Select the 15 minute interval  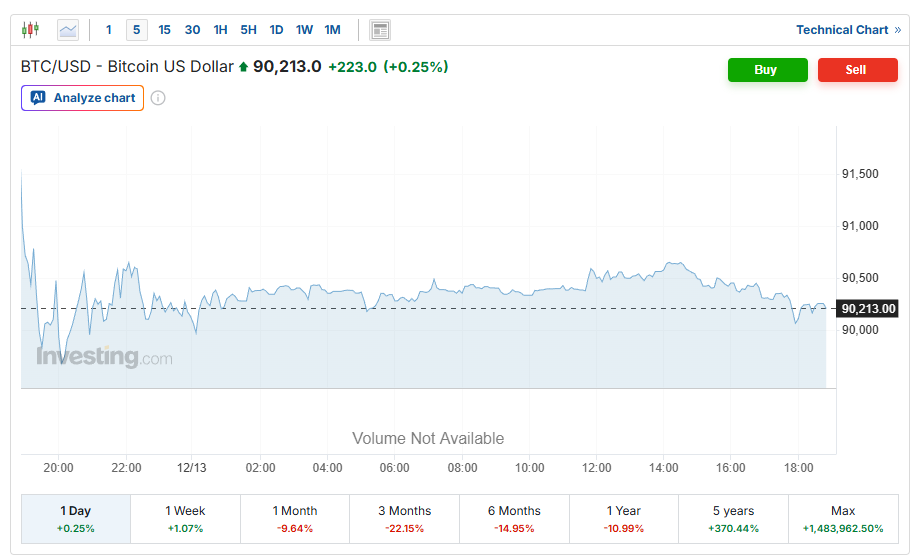pyautogui.click(x=164, y=30)
